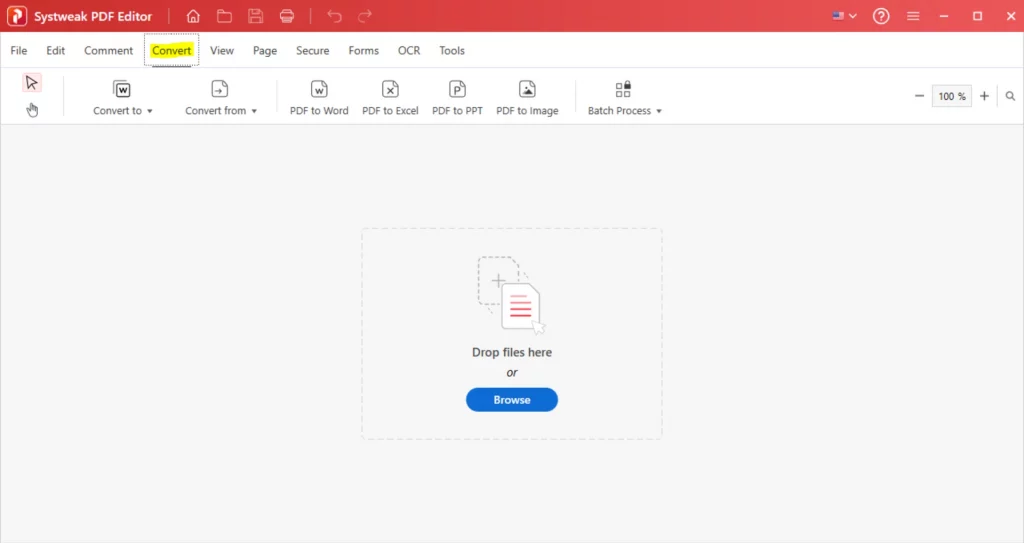Click the drop files document illustration
The width and height of the screenshot is (1024, 543).
tap(511, 295)
